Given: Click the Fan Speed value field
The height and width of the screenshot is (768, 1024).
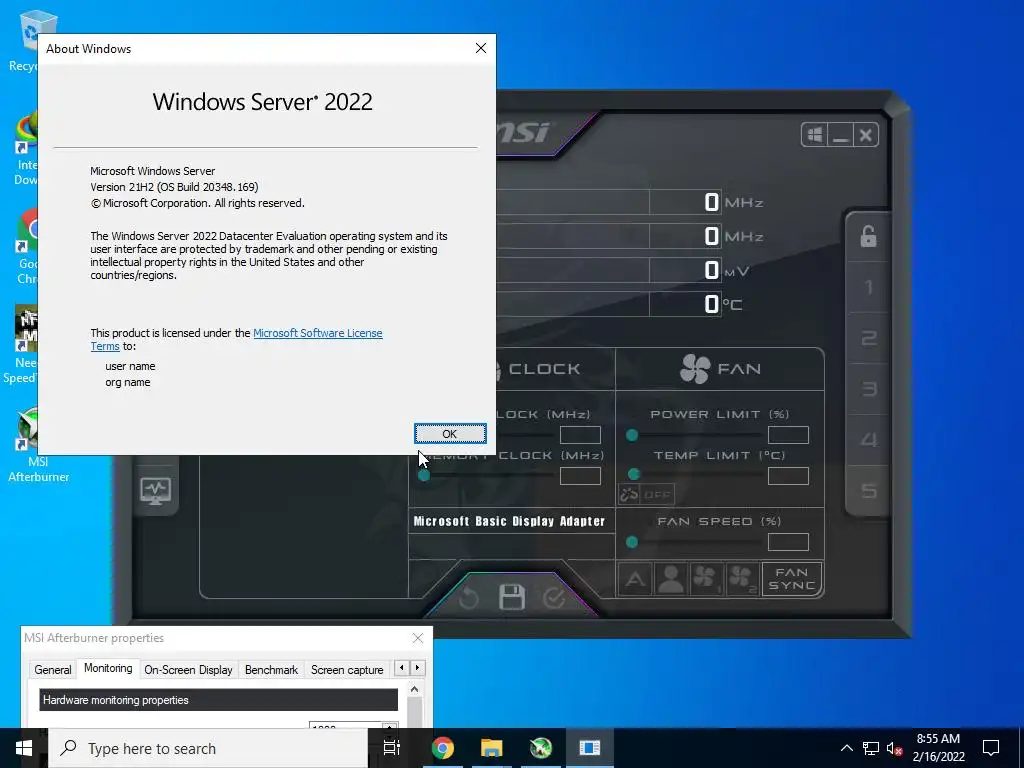Looking at the screenshot, I should point(788,542).
